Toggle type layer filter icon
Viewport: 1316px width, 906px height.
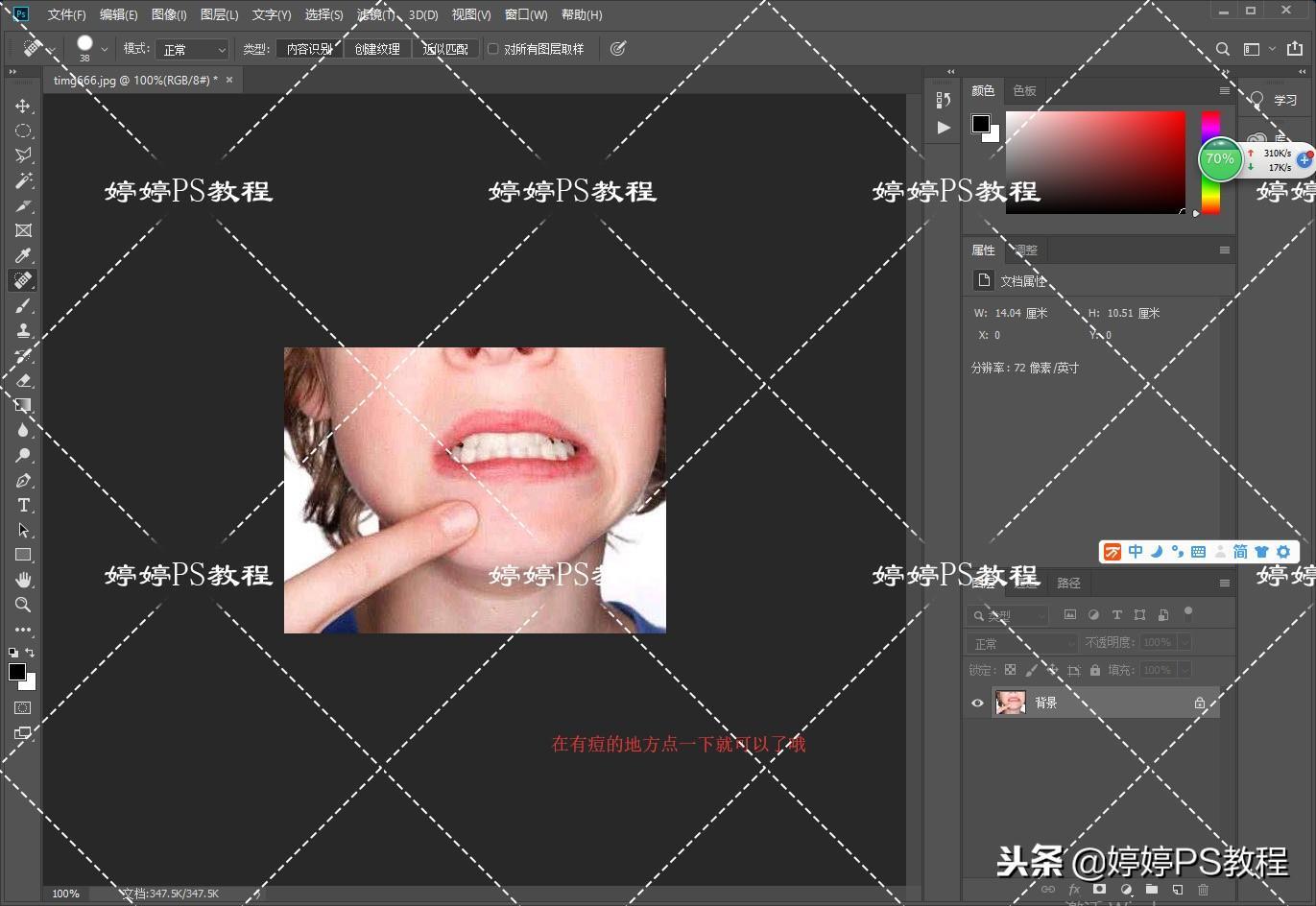[x=1116, y=615]
